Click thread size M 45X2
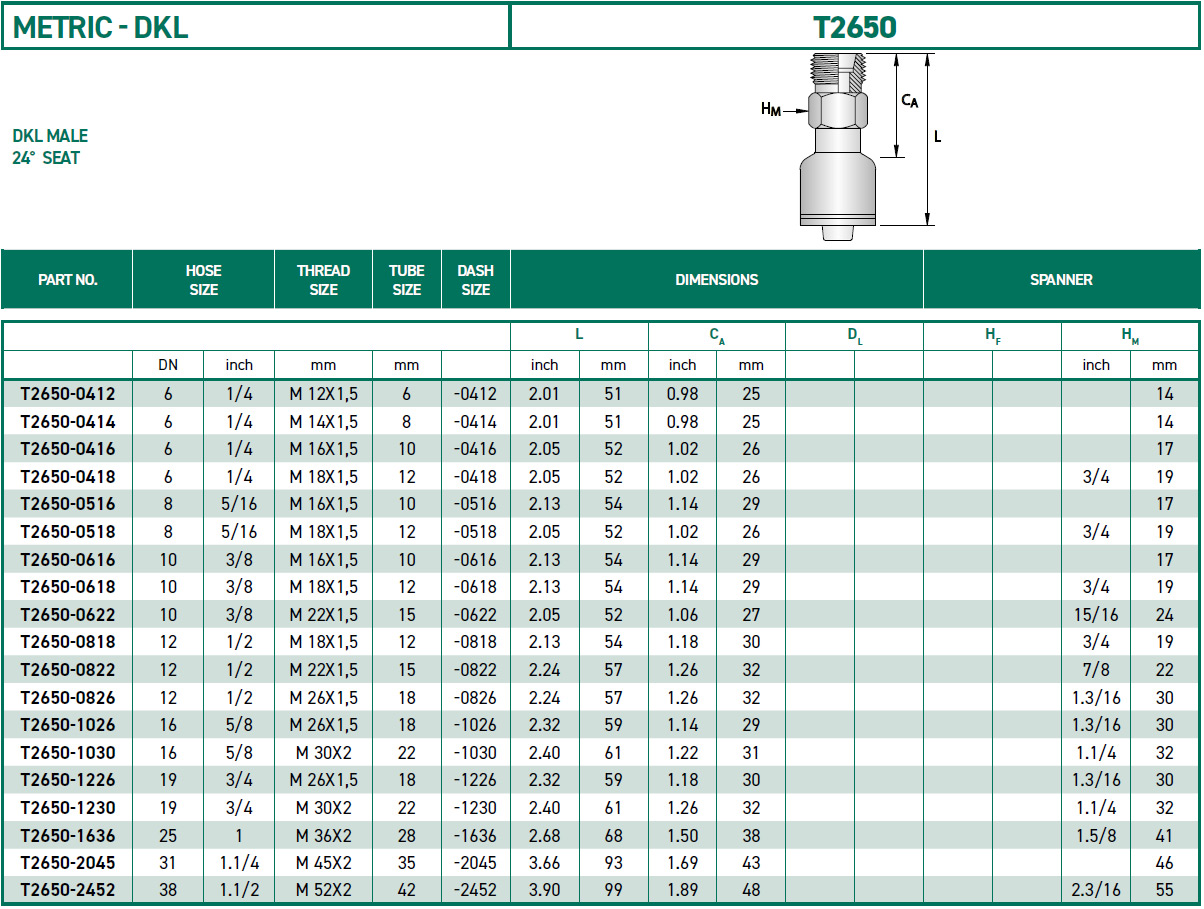The image size is (1204, 909). click(x=323, y=863)
